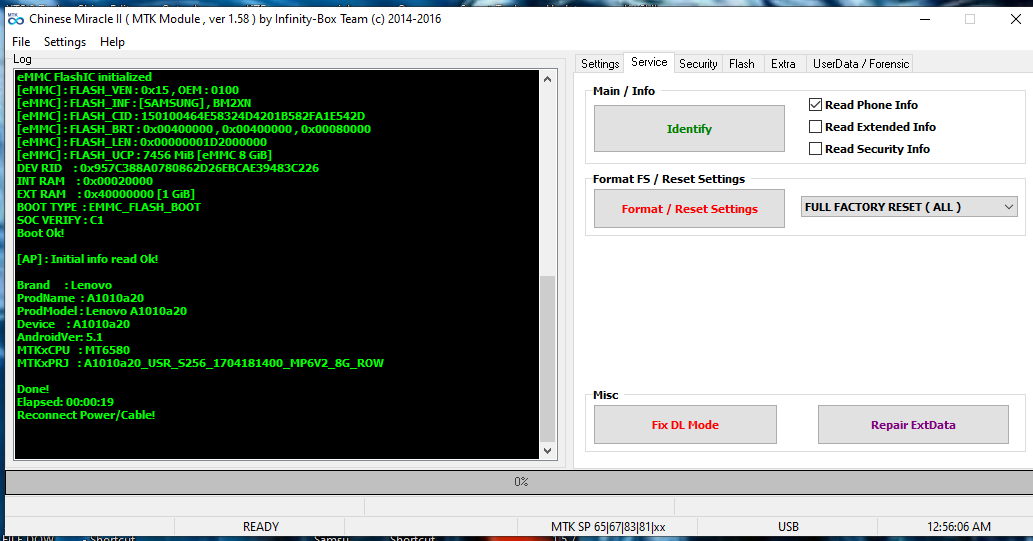Click the 'Done!' log line
Image resolution: width=1033 pixels, height=541 pixels.
click(33, 389)
